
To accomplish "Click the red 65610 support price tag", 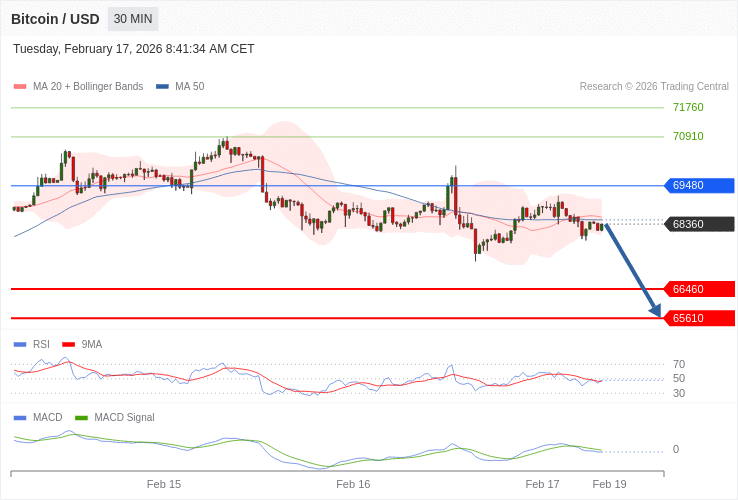I will [699, 318].
